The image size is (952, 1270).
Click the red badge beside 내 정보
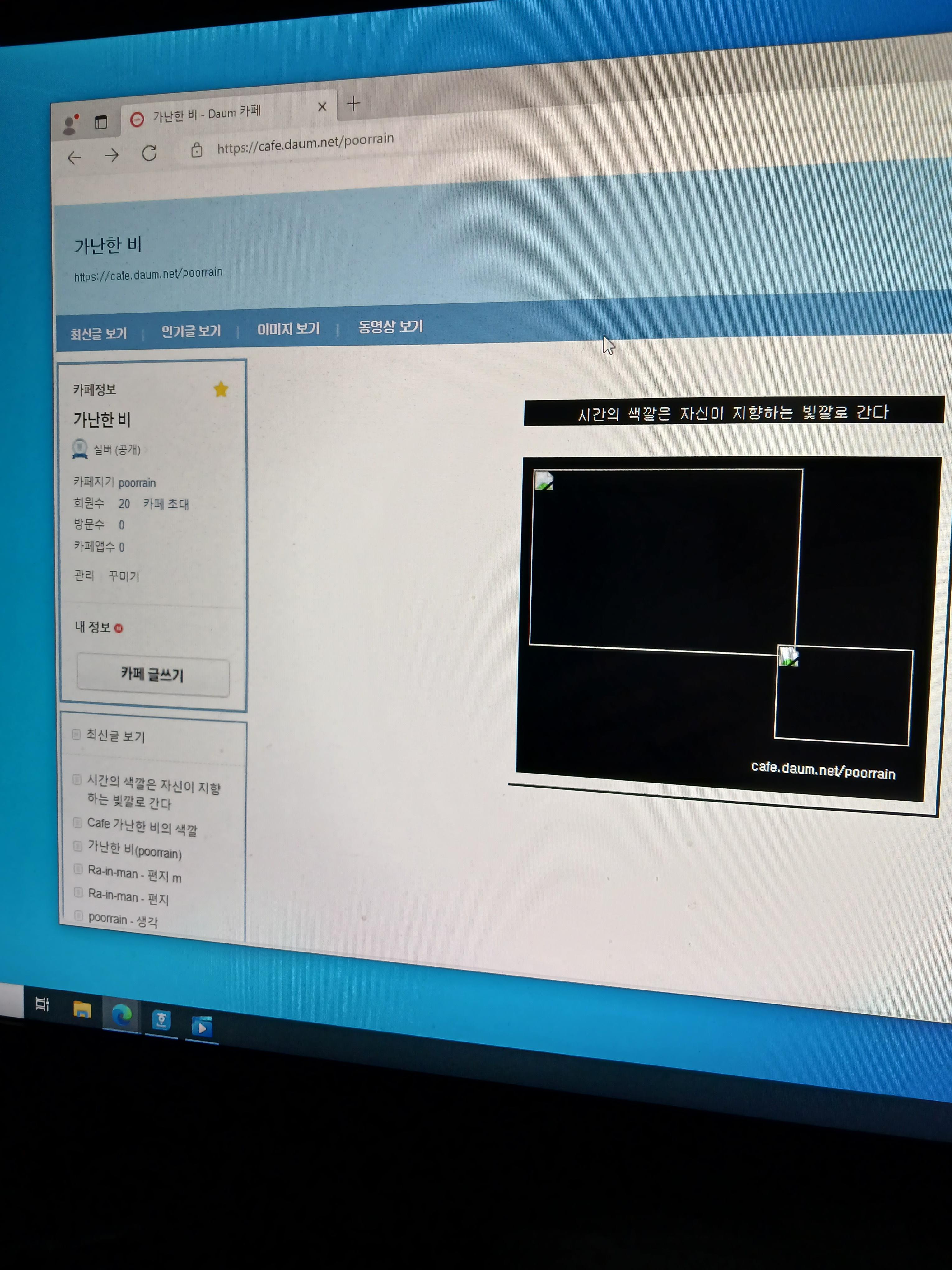[119, 628]
